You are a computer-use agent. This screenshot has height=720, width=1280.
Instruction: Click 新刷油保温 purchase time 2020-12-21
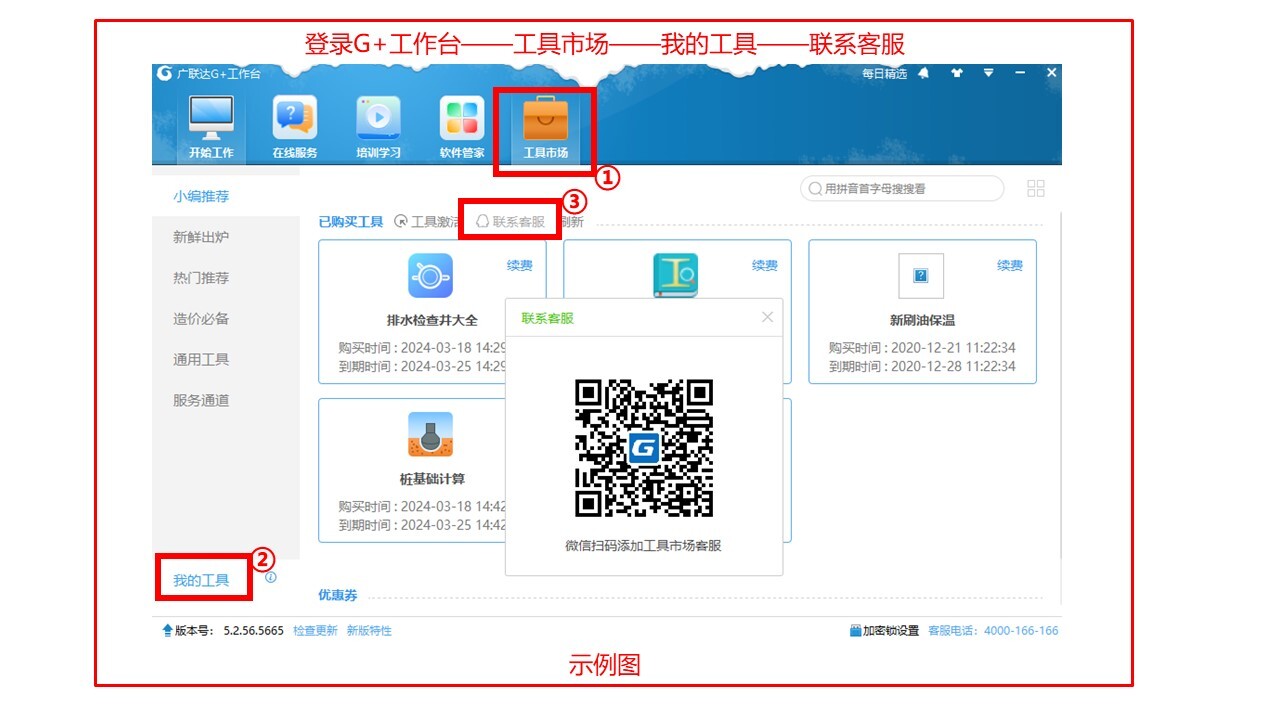pos(922,348)
